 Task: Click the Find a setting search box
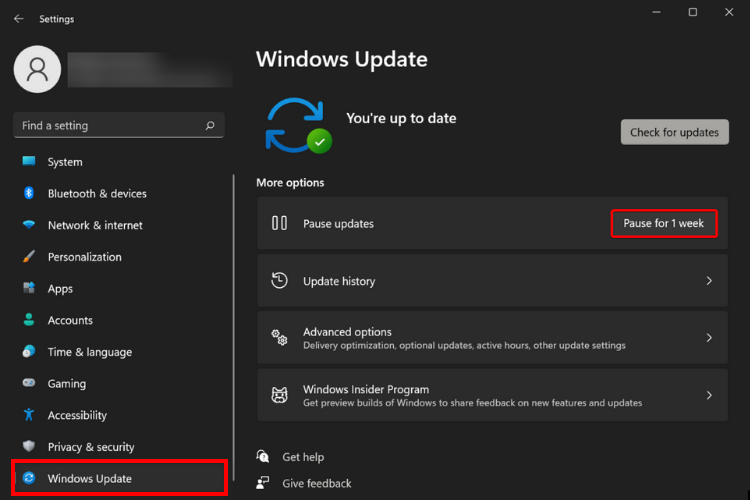pyautogui.click(x=119, y=125)
